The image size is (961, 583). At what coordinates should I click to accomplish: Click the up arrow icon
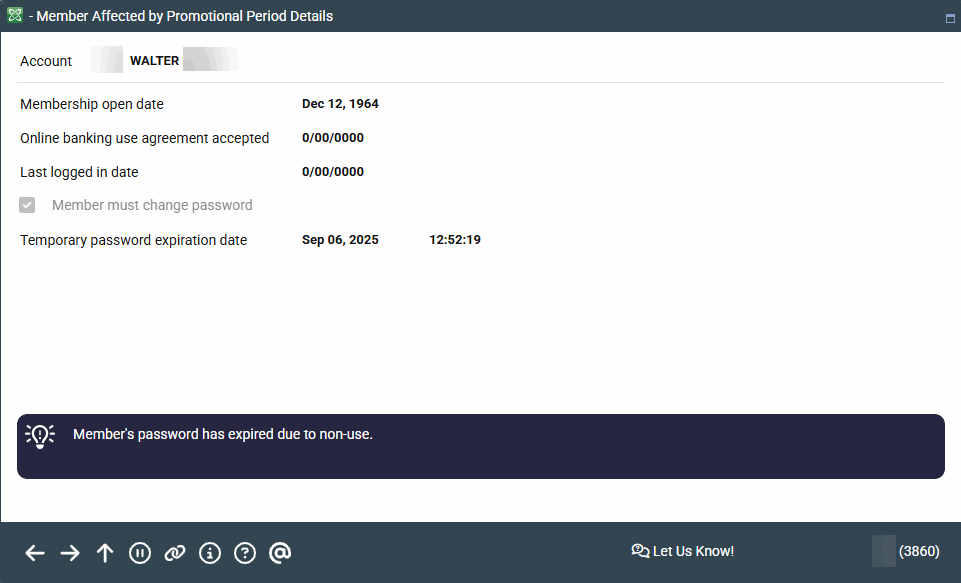105,553
